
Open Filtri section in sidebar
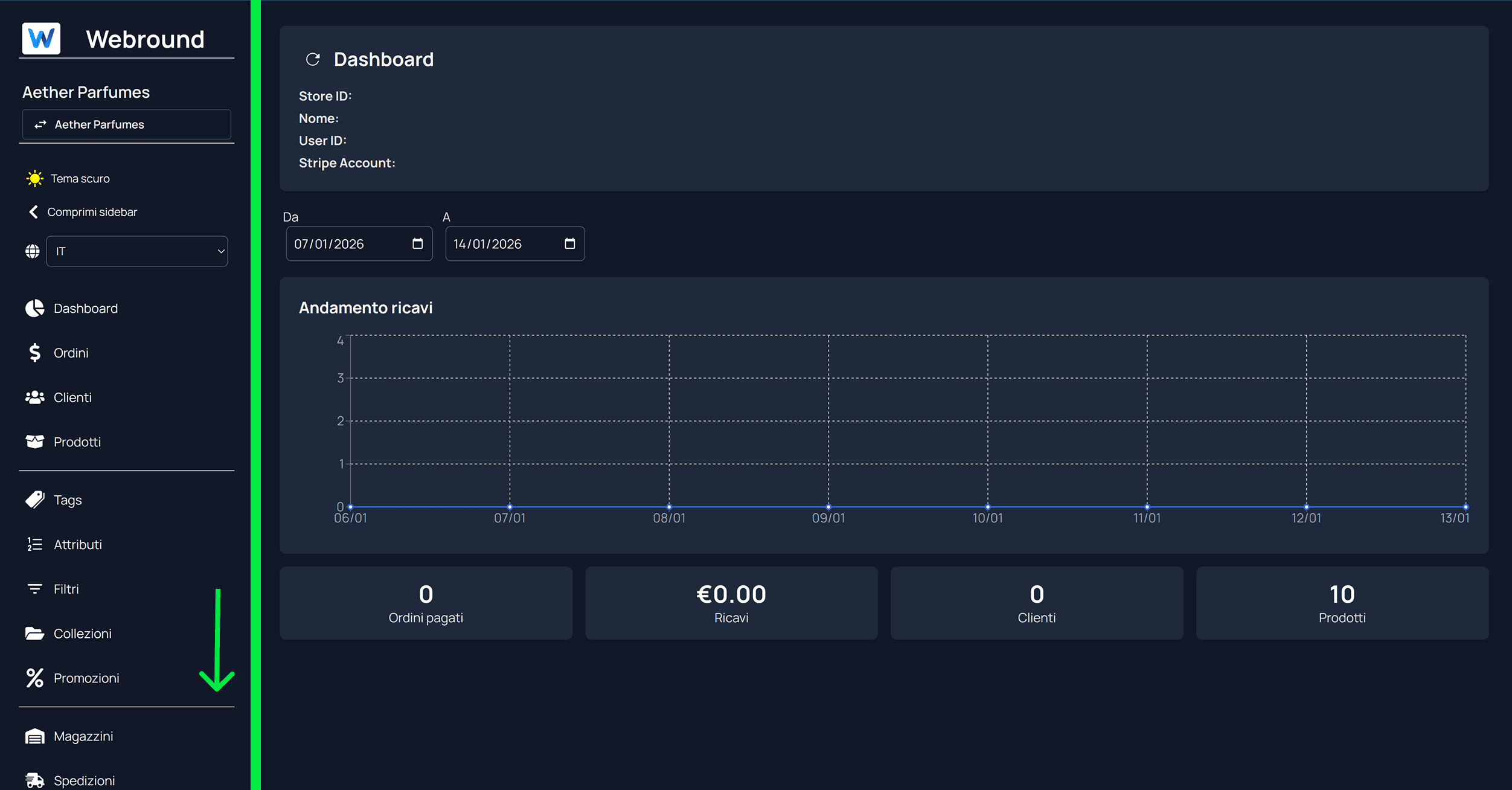point(66,589)
